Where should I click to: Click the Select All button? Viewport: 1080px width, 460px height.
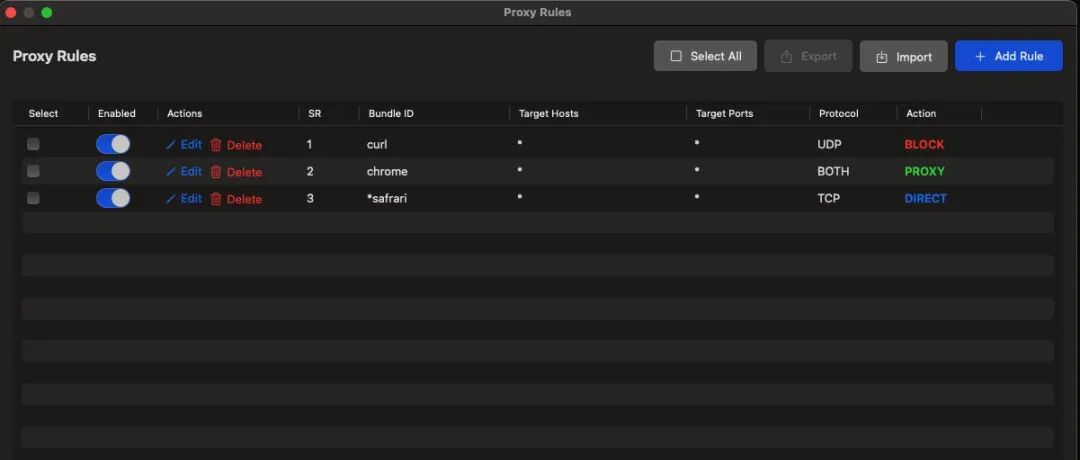tap(705, 56)
